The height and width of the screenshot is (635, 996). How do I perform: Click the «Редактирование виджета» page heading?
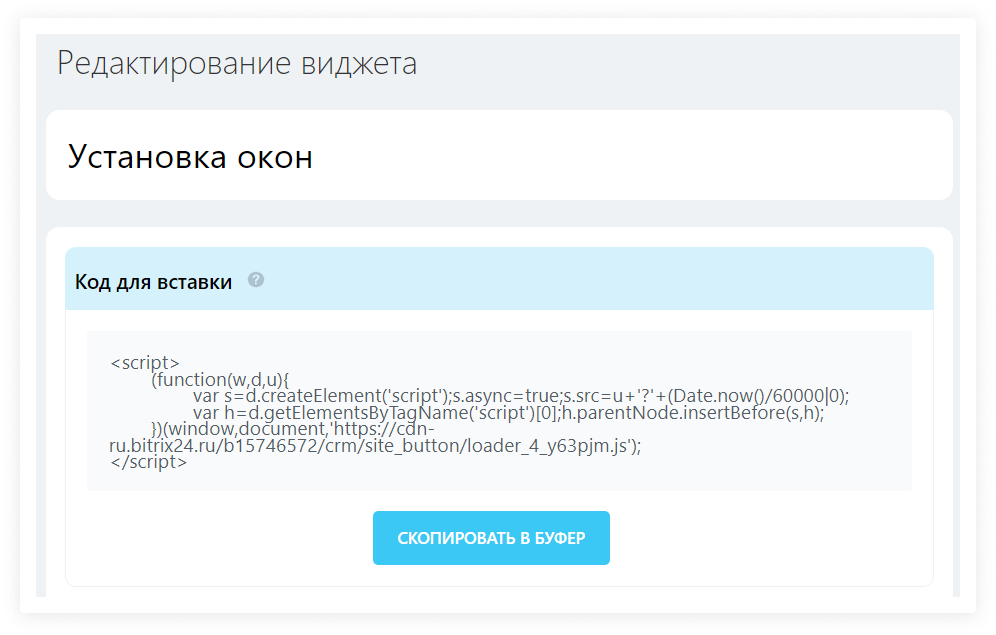coord(237,63)
